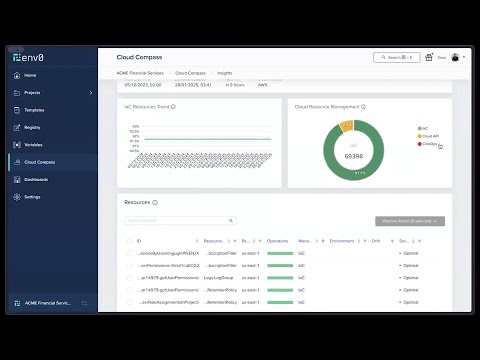Open Home via its house icon
This screenshot has height=360, width=480.
[x=17, y=75]
